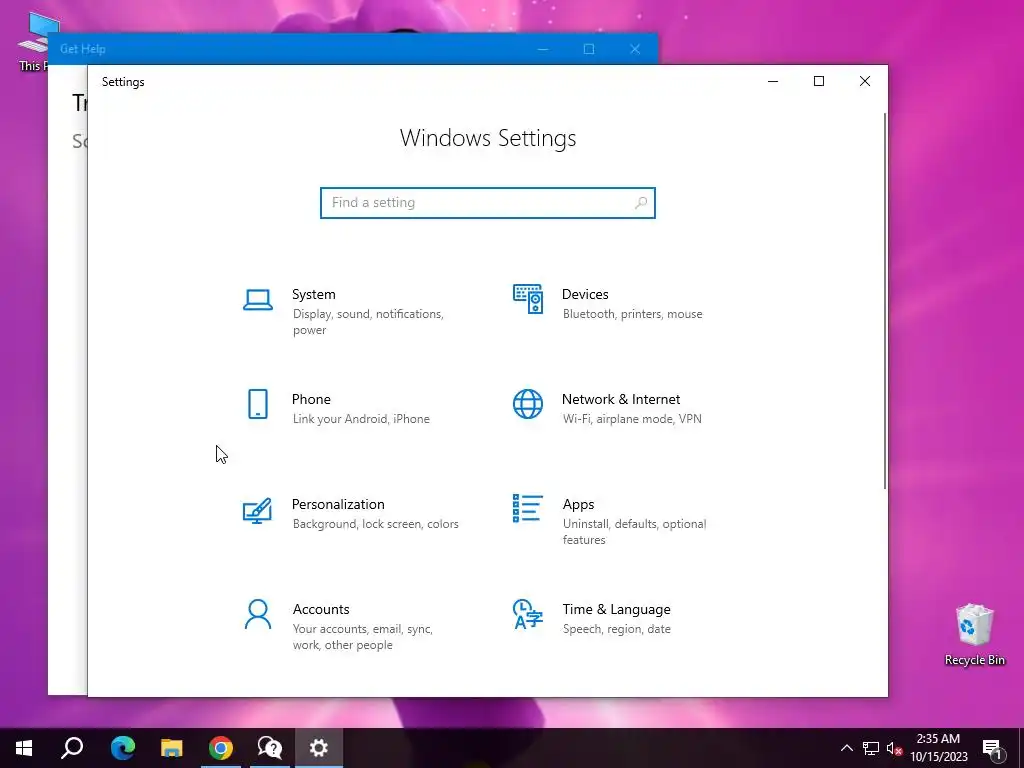Screen dimensions: 1024x768
Task: Open the Personalization settings title
Action: tap(338, 504)
